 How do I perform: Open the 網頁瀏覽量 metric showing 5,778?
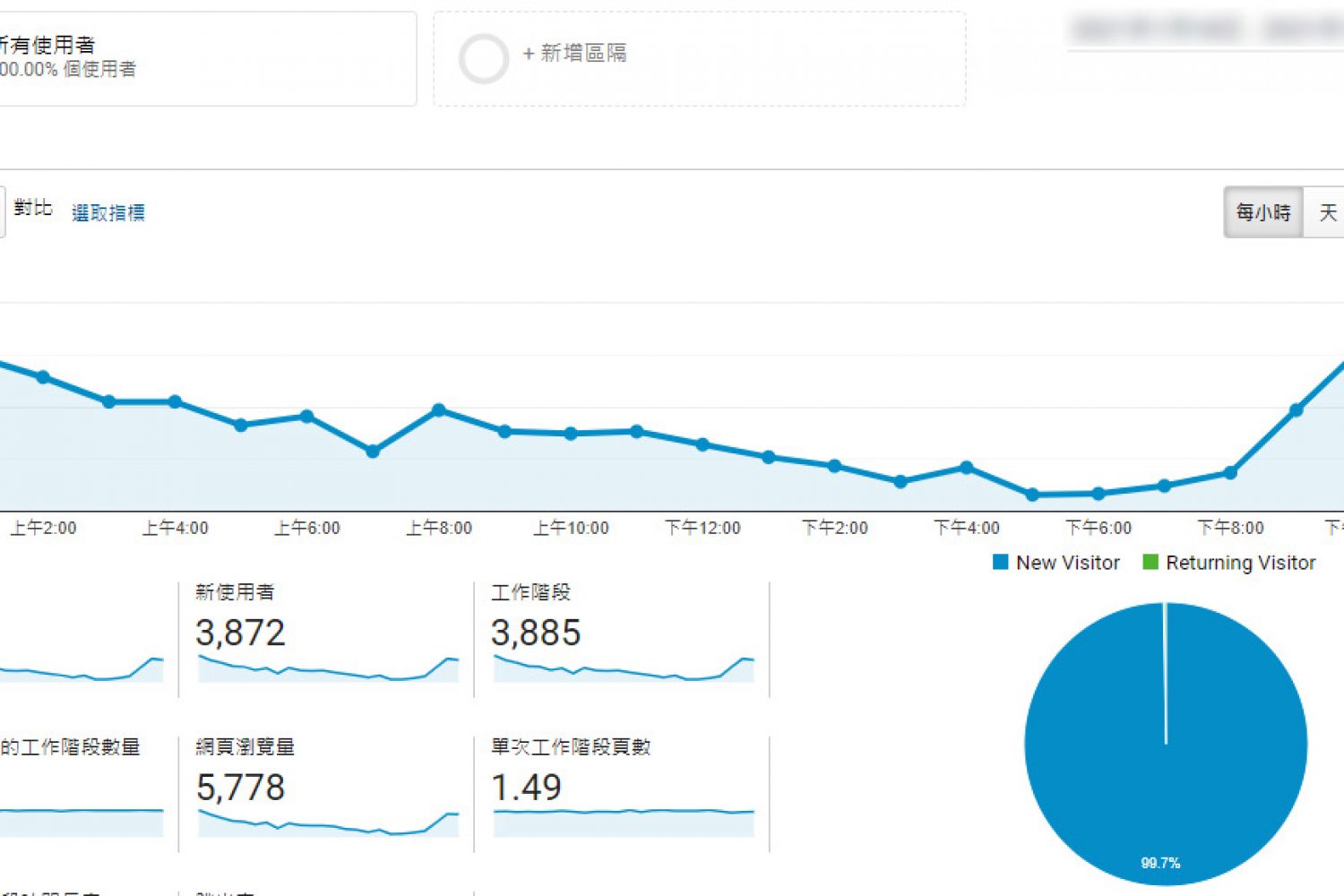pos(240,788)
